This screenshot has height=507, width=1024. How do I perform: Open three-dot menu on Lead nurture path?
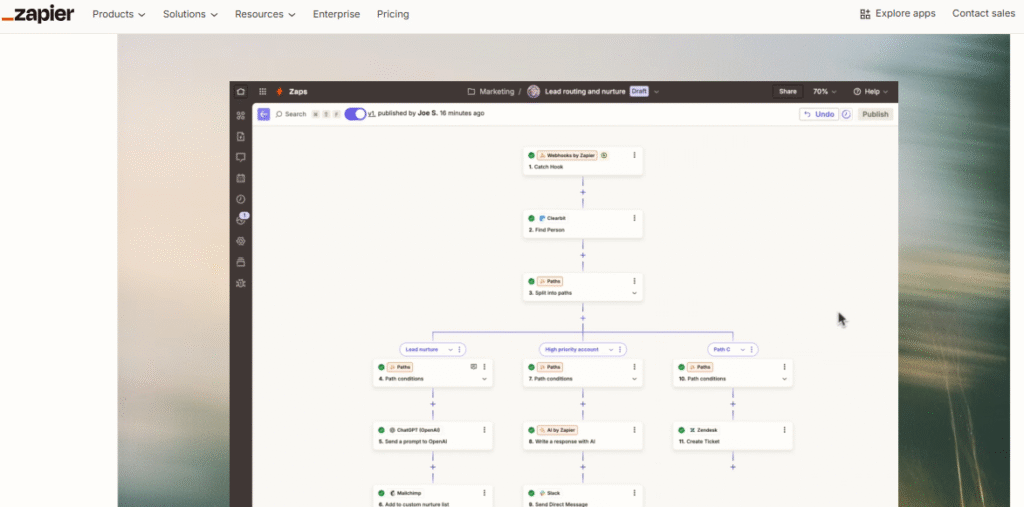pos(459,350)
